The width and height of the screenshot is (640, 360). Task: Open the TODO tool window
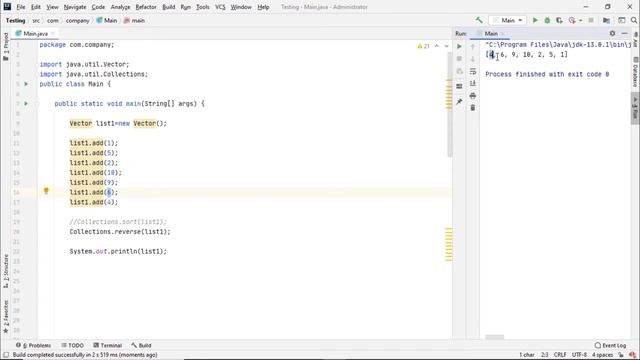pyautogui.click(x=73, y=345)
